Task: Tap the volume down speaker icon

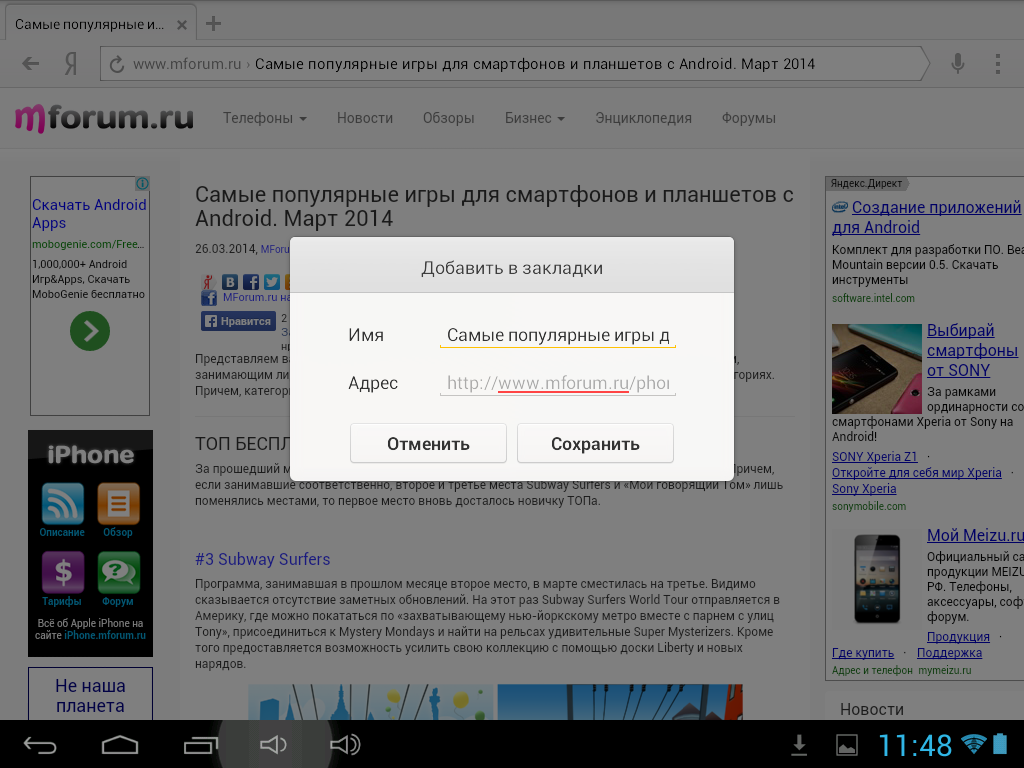Action: click(273, 745)
